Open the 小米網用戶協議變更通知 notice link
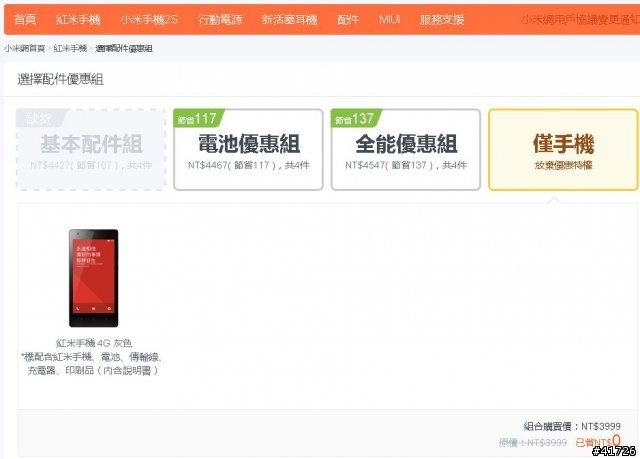This screenshot has height=459, width=640. (580, 19)
